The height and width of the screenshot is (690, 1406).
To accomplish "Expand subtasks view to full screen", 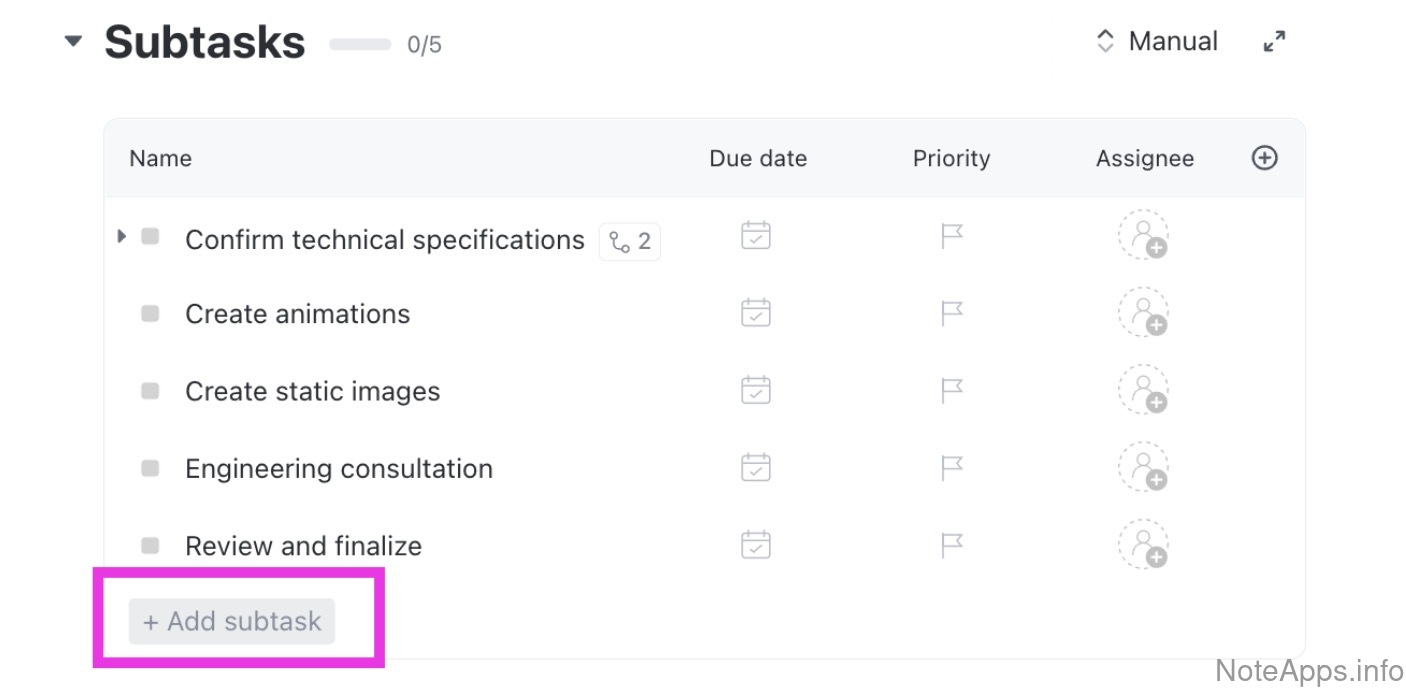I will pos(1274,42).
